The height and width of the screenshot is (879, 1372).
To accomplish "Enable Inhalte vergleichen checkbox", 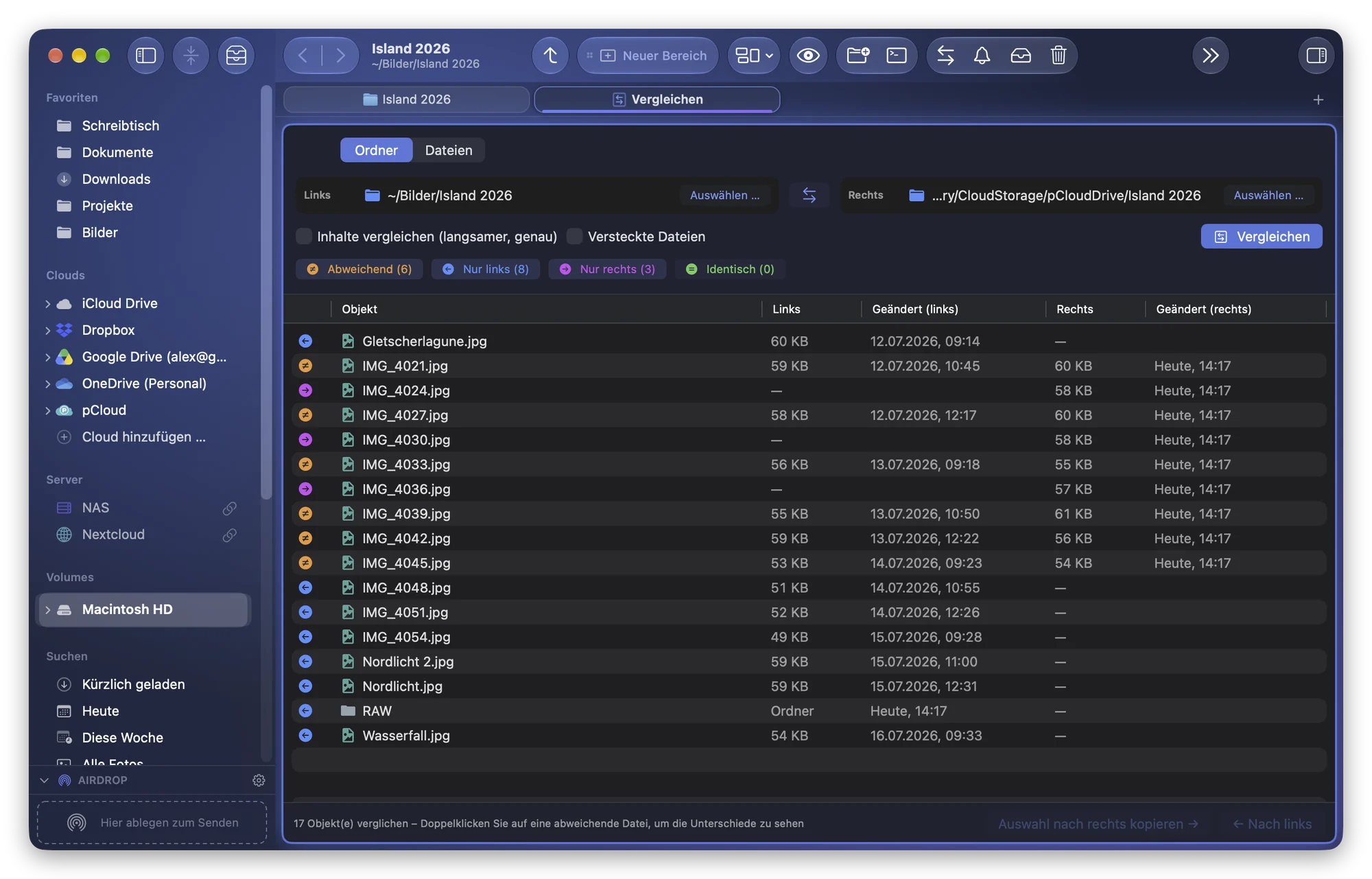I will tap(304, 237).
